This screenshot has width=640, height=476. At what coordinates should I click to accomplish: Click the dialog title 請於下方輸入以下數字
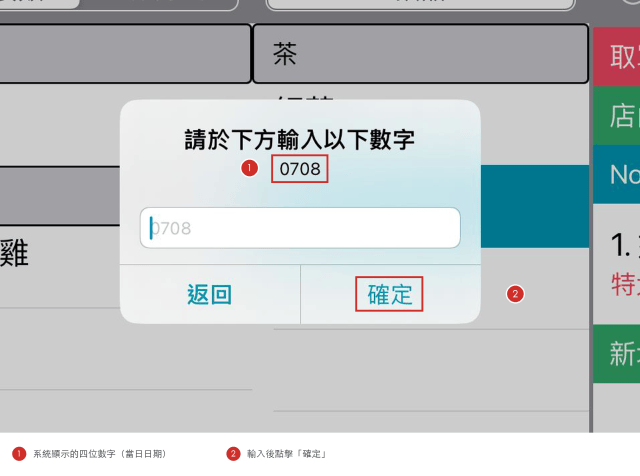[300, 140]
